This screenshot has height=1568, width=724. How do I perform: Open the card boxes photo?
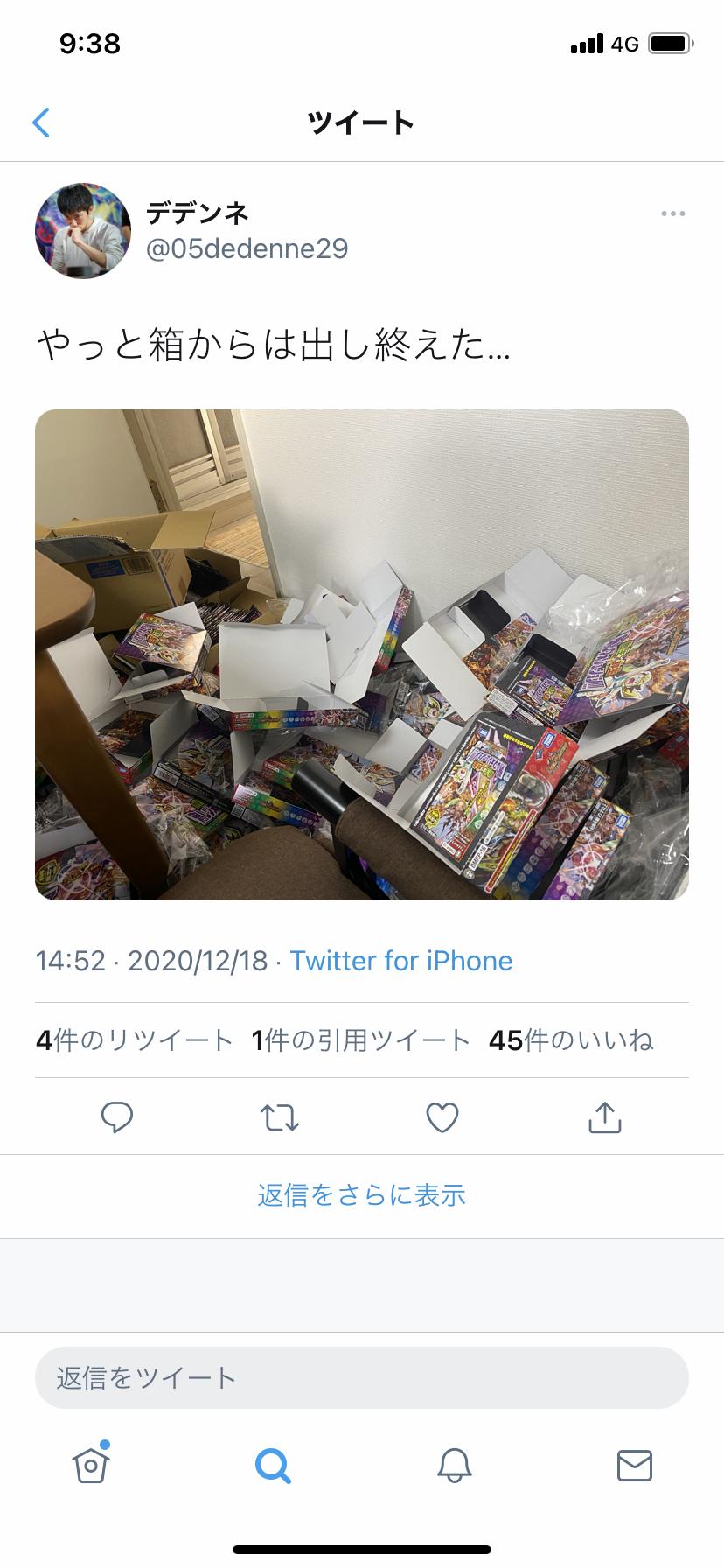(x=362, y=654)
